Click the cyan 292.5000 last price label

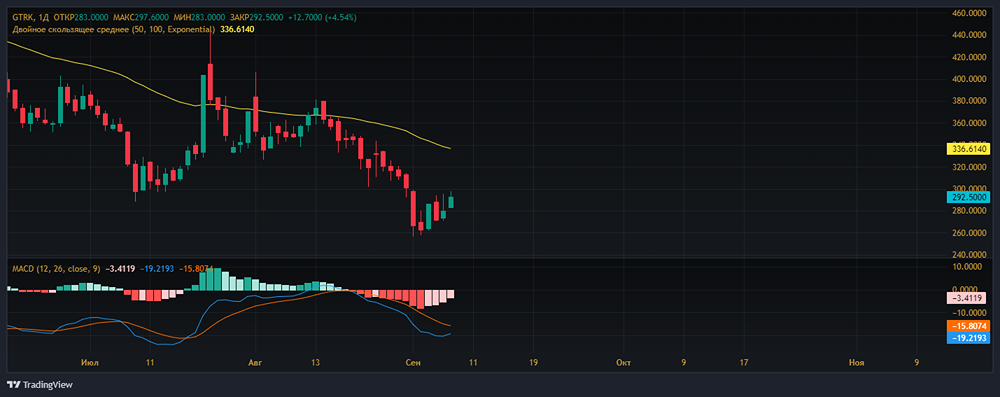(969, 197)
